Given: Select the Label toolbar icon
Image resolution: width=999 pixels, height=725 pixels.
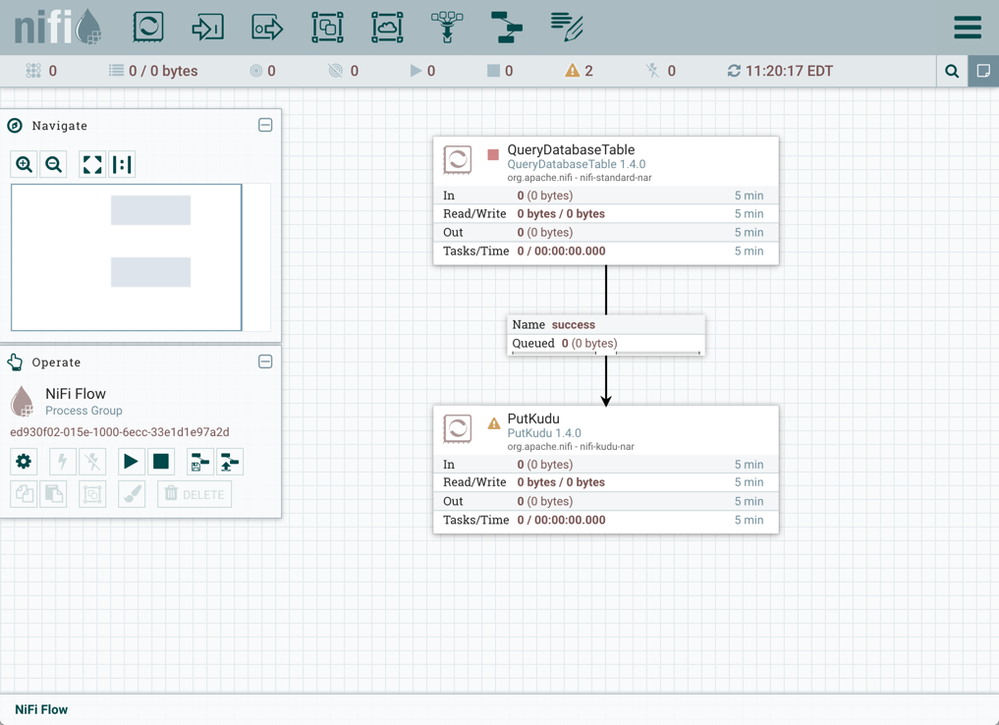Looking at the screenshot, I should [x=567, y=27].
